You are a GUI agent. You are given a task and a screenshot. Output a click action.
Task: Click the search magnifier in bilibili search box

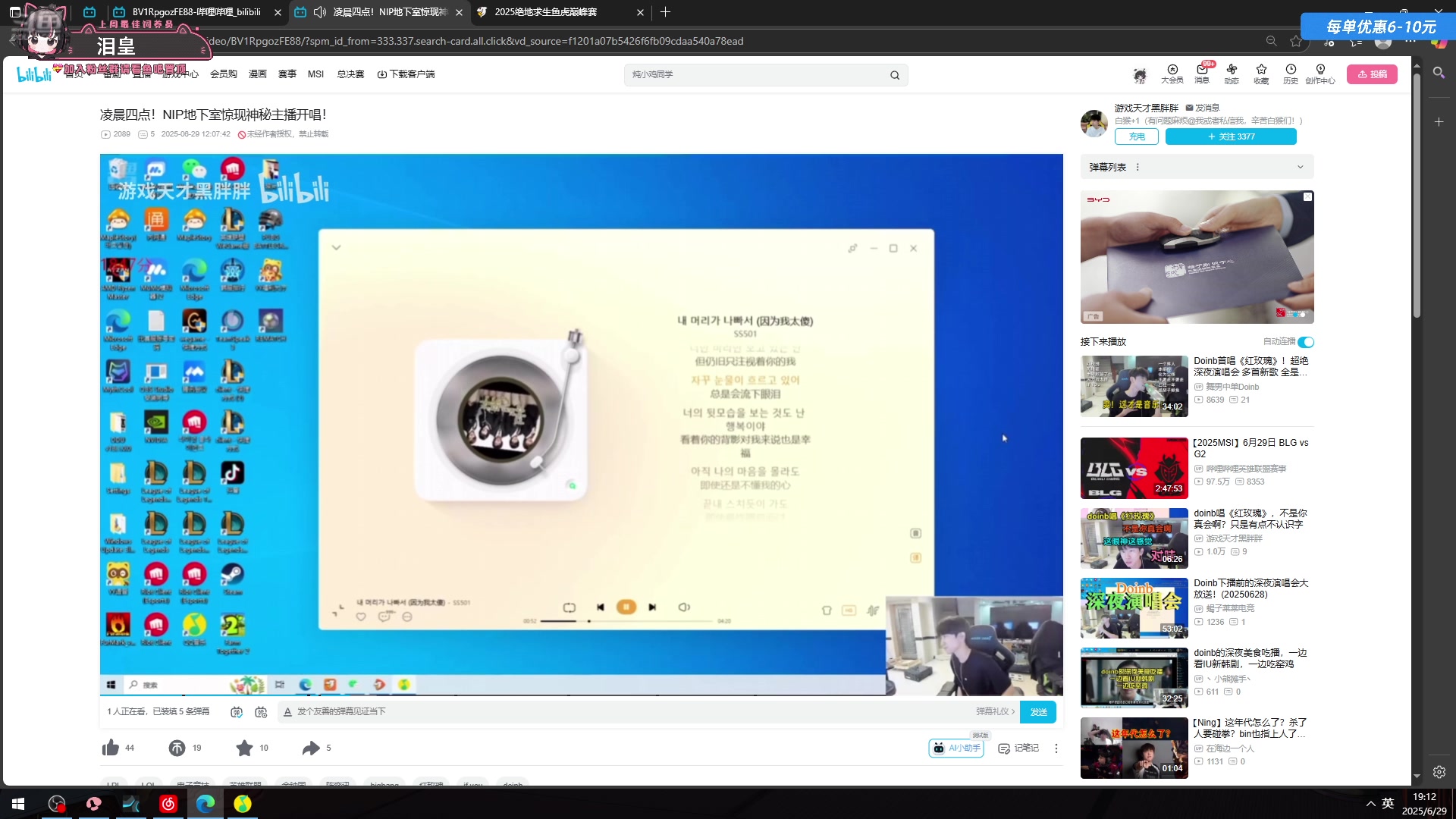click(895, 75)
